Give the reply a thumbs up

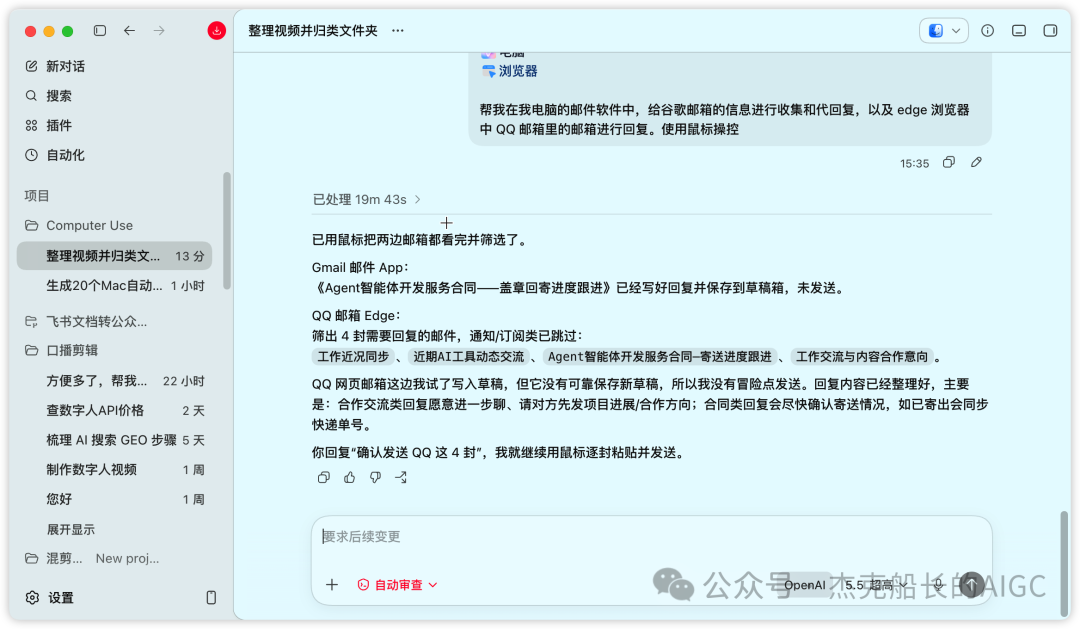[x=349, y=477]
